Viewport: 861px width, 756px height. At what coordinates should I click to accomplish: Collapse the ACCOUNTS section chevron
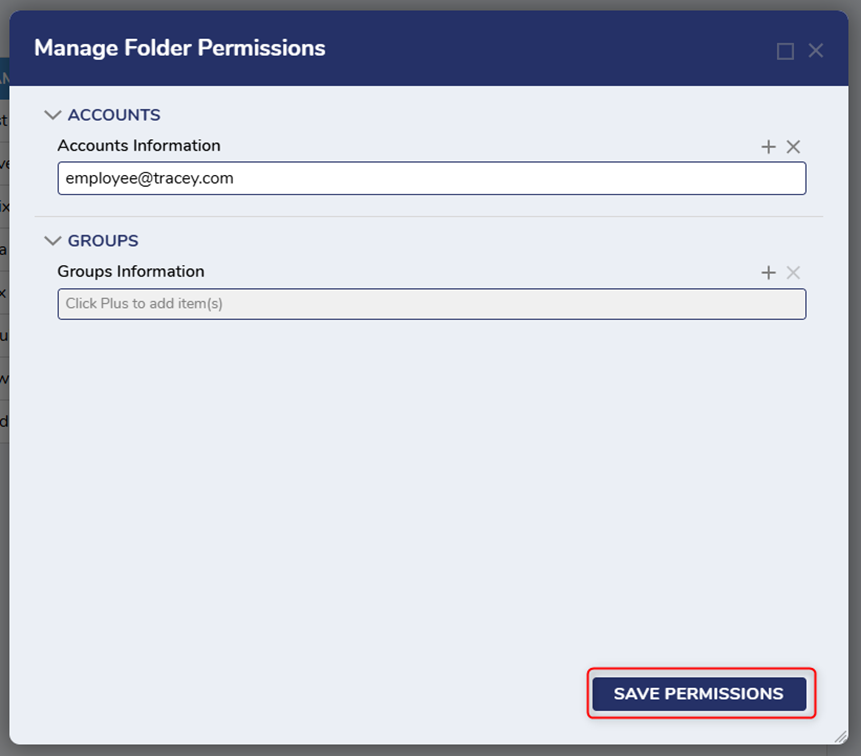pos(53,116)
